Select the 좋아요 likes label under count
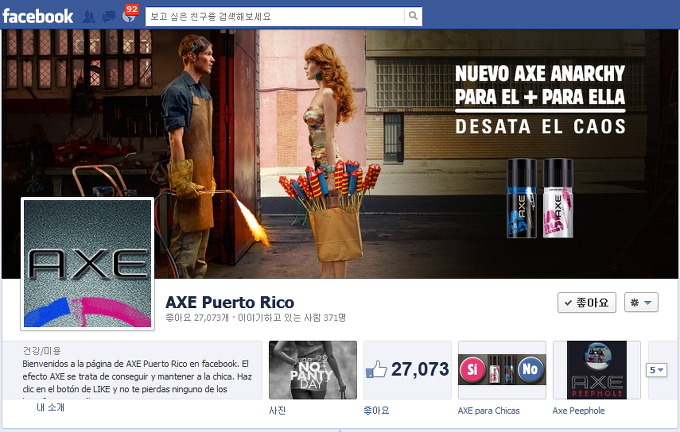 tap(376, 411)
